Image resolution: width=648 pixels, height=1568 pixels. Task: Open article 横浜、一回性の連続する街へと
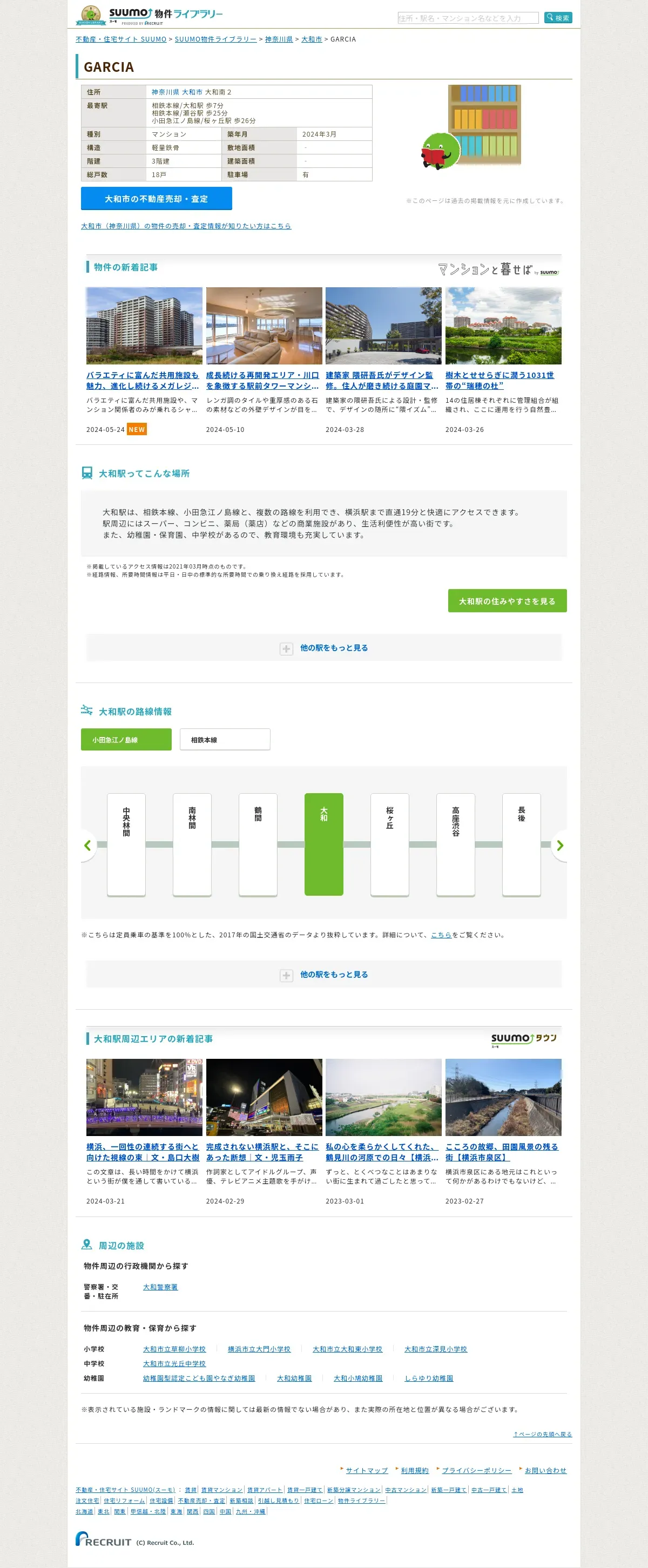(x=143, y=1152)
